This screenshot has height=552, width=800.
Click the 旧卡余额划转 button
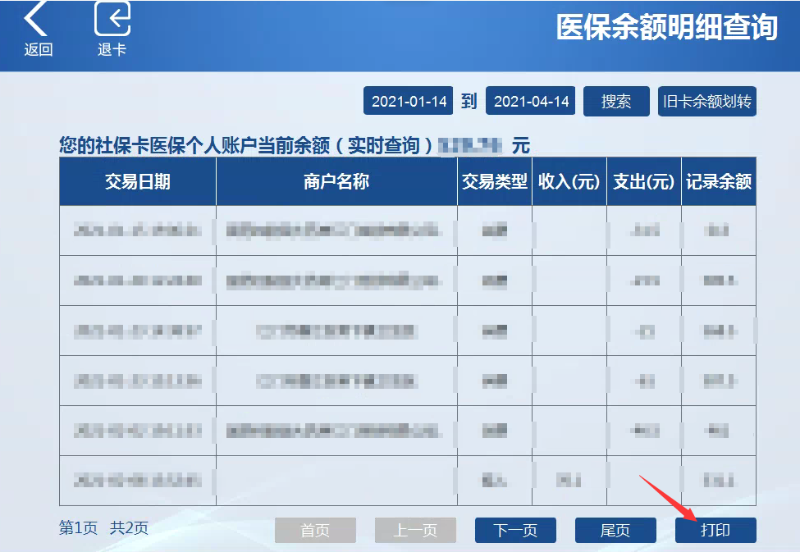(x=707, y=101)
